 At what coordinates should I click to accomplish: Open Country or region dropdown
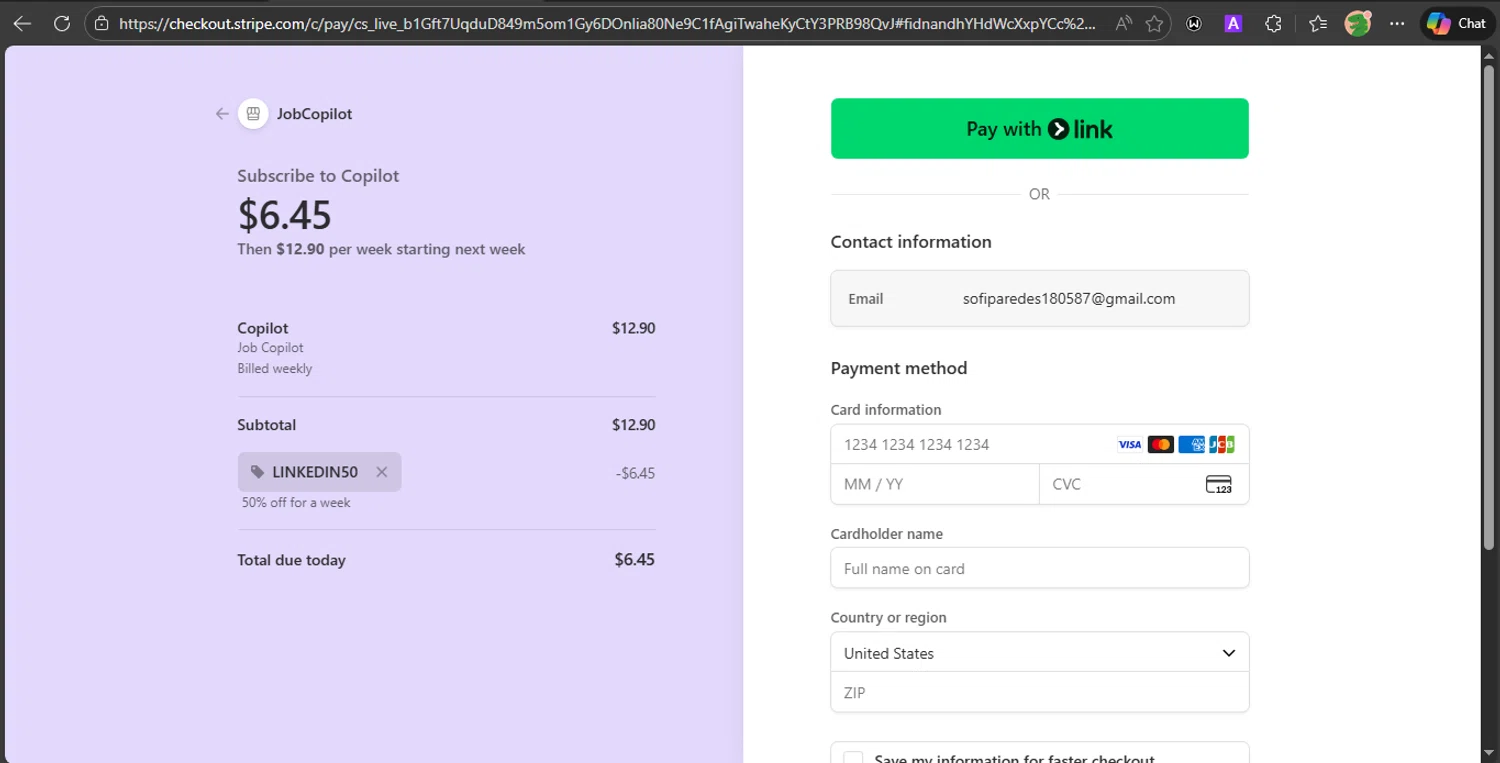[x=1040, y=653]
